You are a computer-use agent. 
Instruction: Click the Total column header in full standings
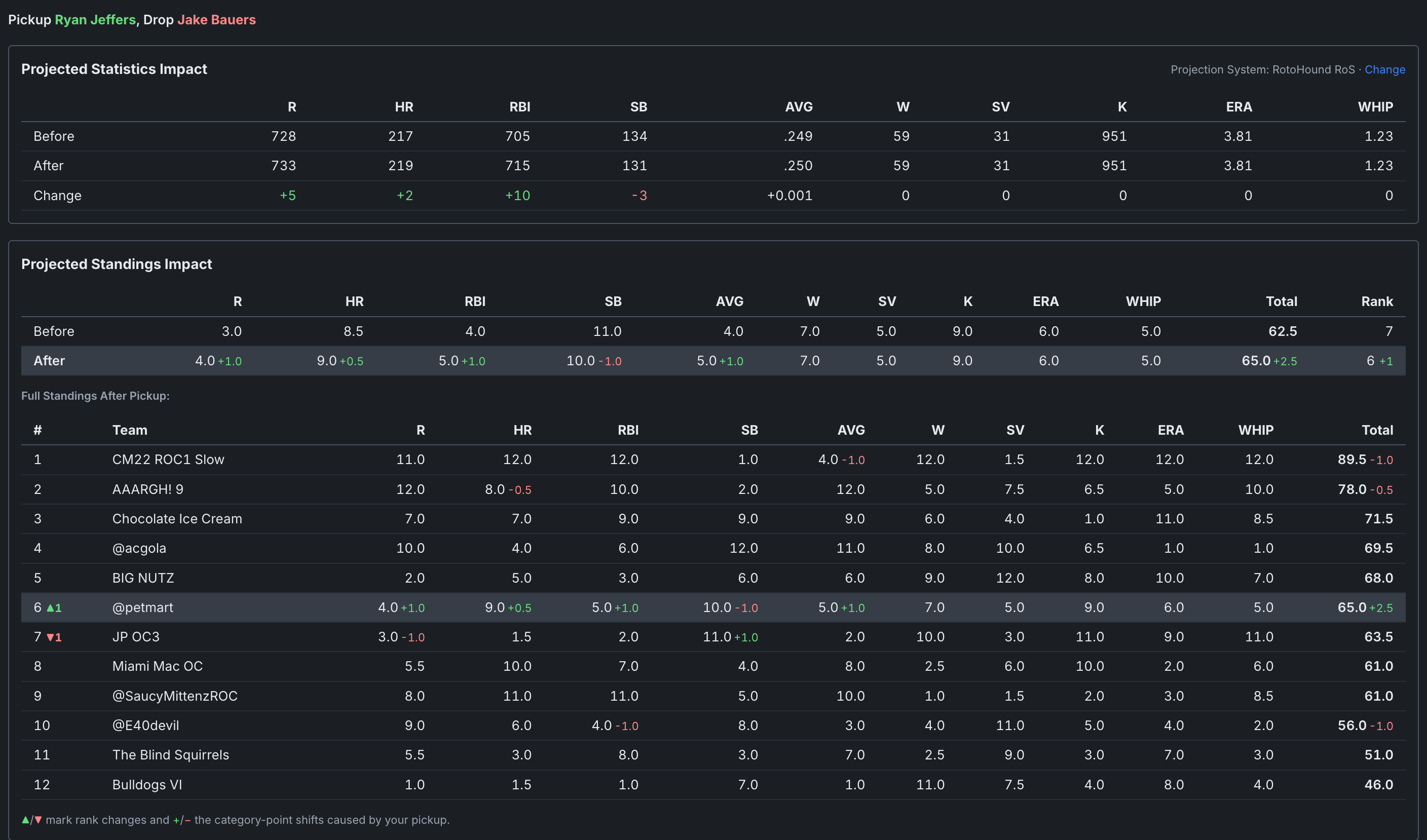1377,430
